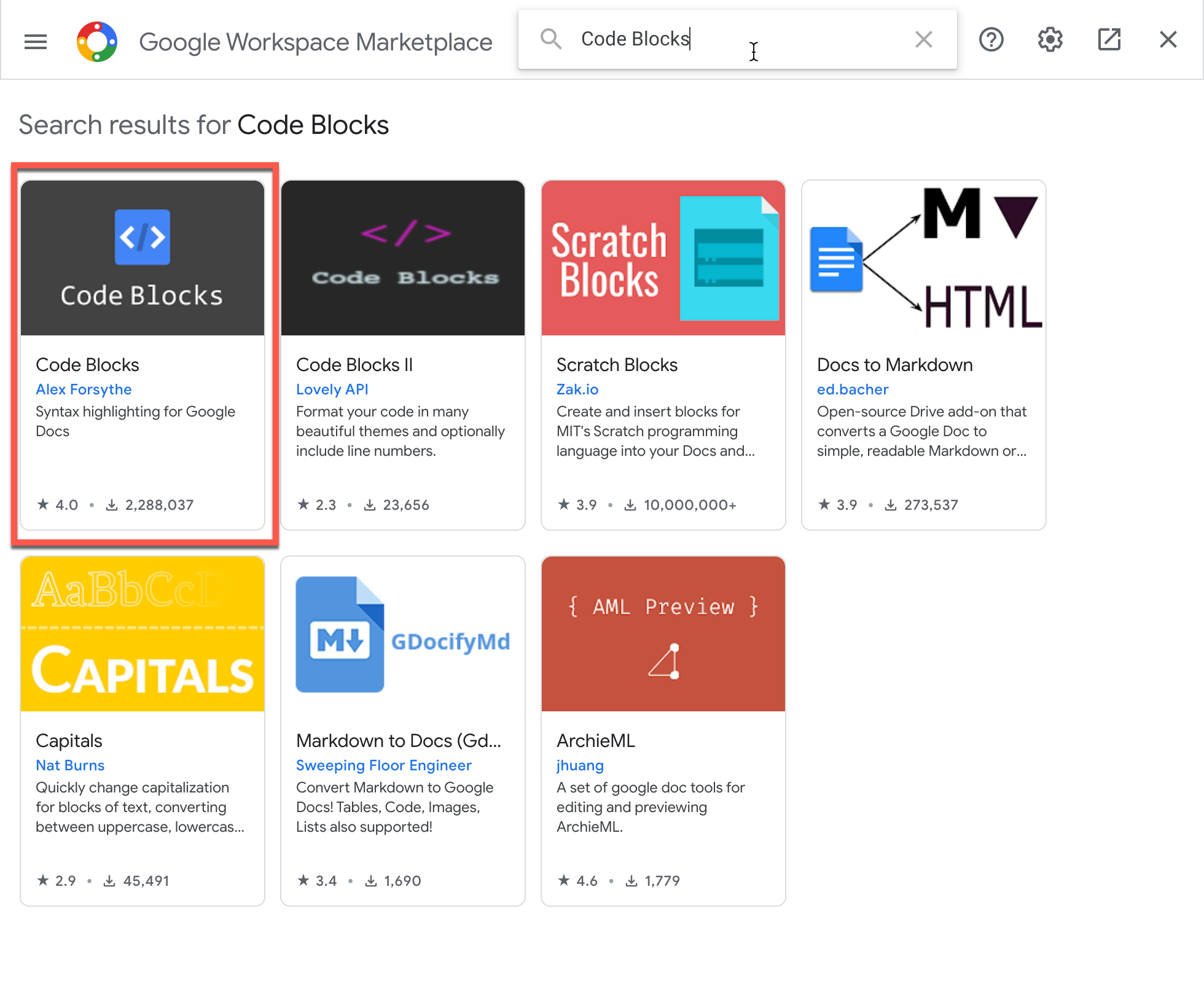Viewport: 1204px width, 1005px height.
Task: Click the open in new window icon
Action: pyautogui.click(x=1109, y=40)
